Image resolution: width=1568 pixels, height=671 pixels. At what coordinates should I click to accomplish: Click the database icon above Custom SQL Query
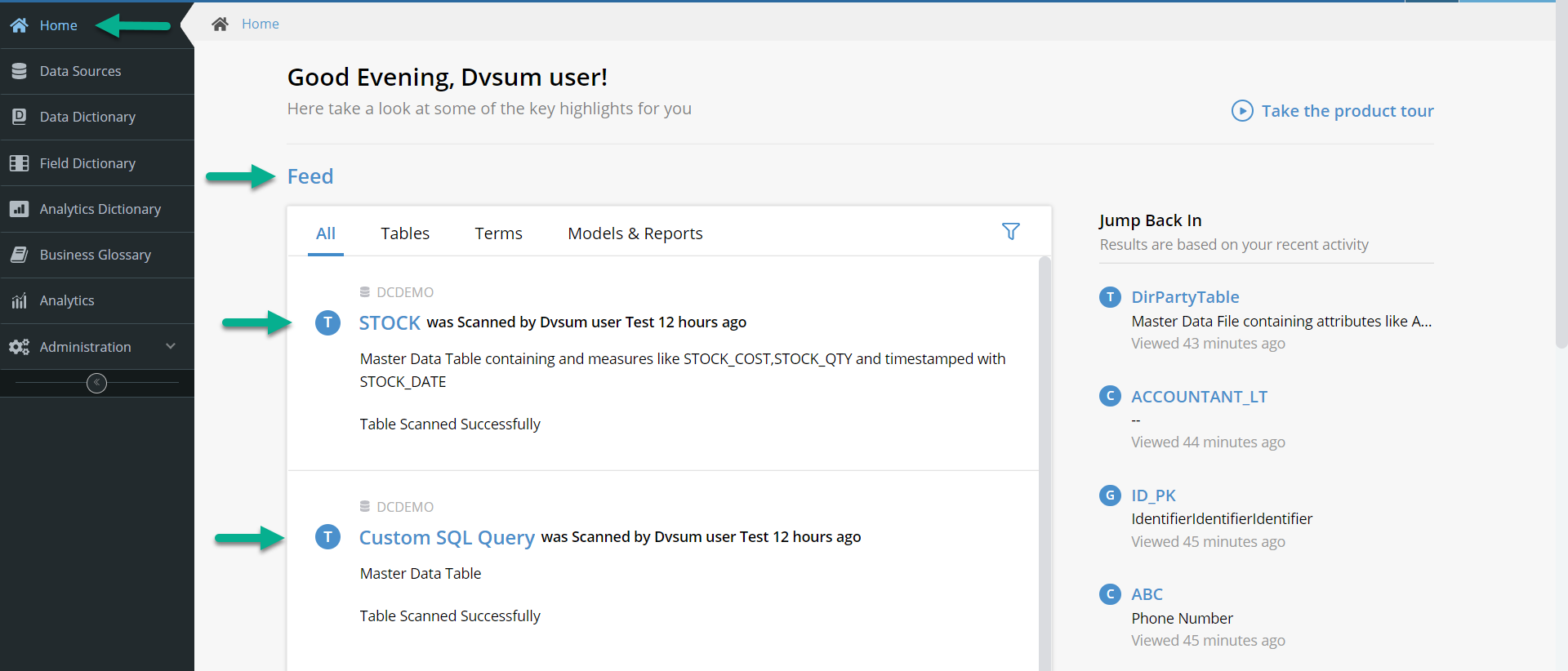[x=365, y=507]
